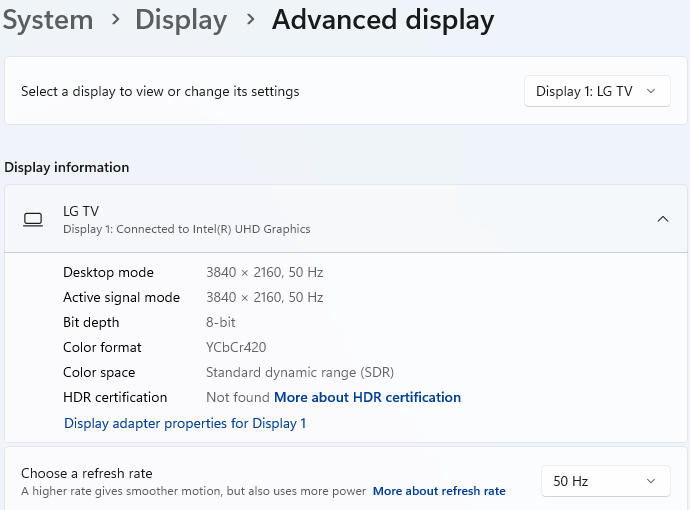Open the 50 Hz refresh rate dropdown

coord(606,481)
